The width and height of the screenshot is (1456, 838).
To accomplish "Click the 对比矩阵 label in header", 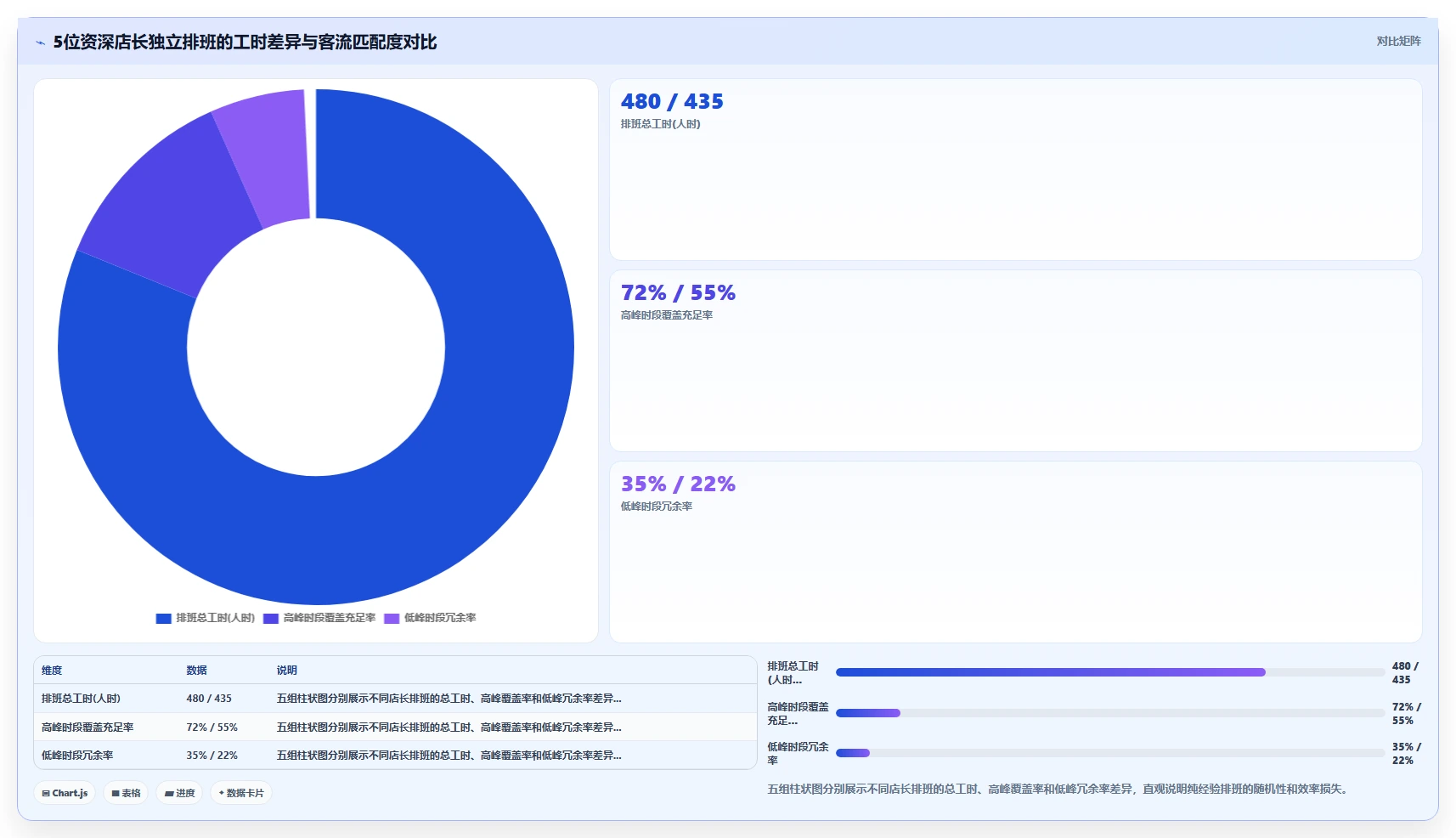I will 1398,42.
